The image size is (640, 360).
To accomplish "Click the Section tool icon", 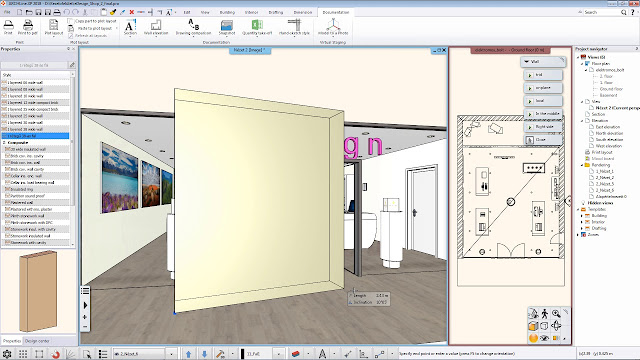I will click(130, 26).
